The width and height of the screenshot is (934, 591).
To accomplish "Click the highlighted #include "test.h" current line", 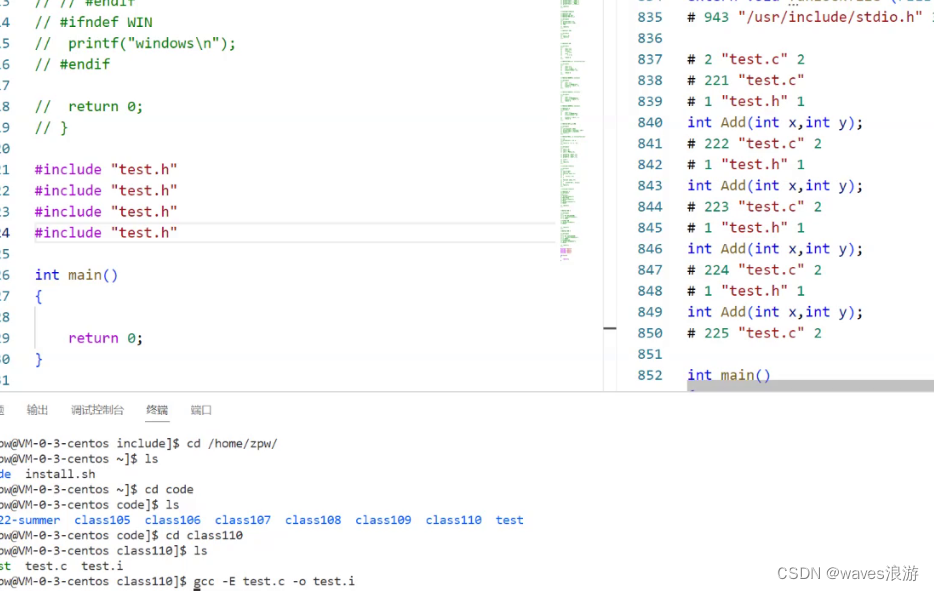I will click(106, 233).
